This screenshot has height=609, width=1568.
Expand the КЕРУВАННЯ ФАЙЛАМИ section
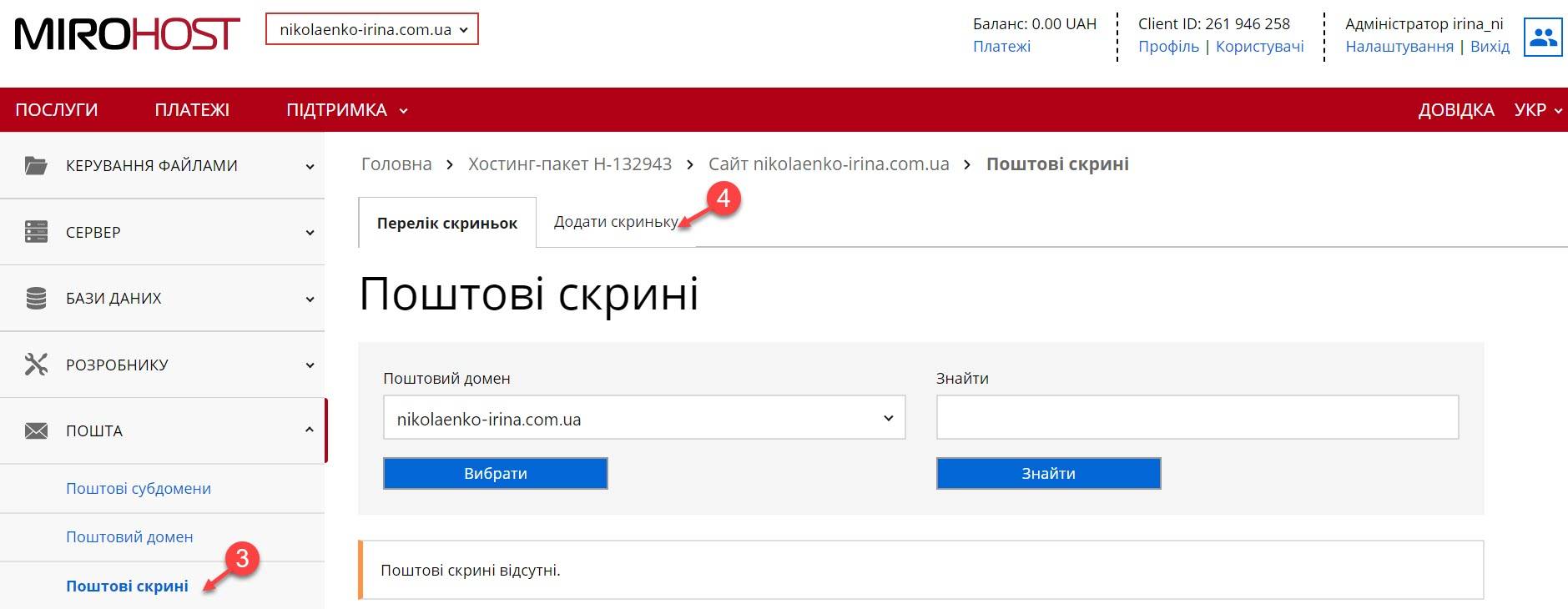[163, 165]
